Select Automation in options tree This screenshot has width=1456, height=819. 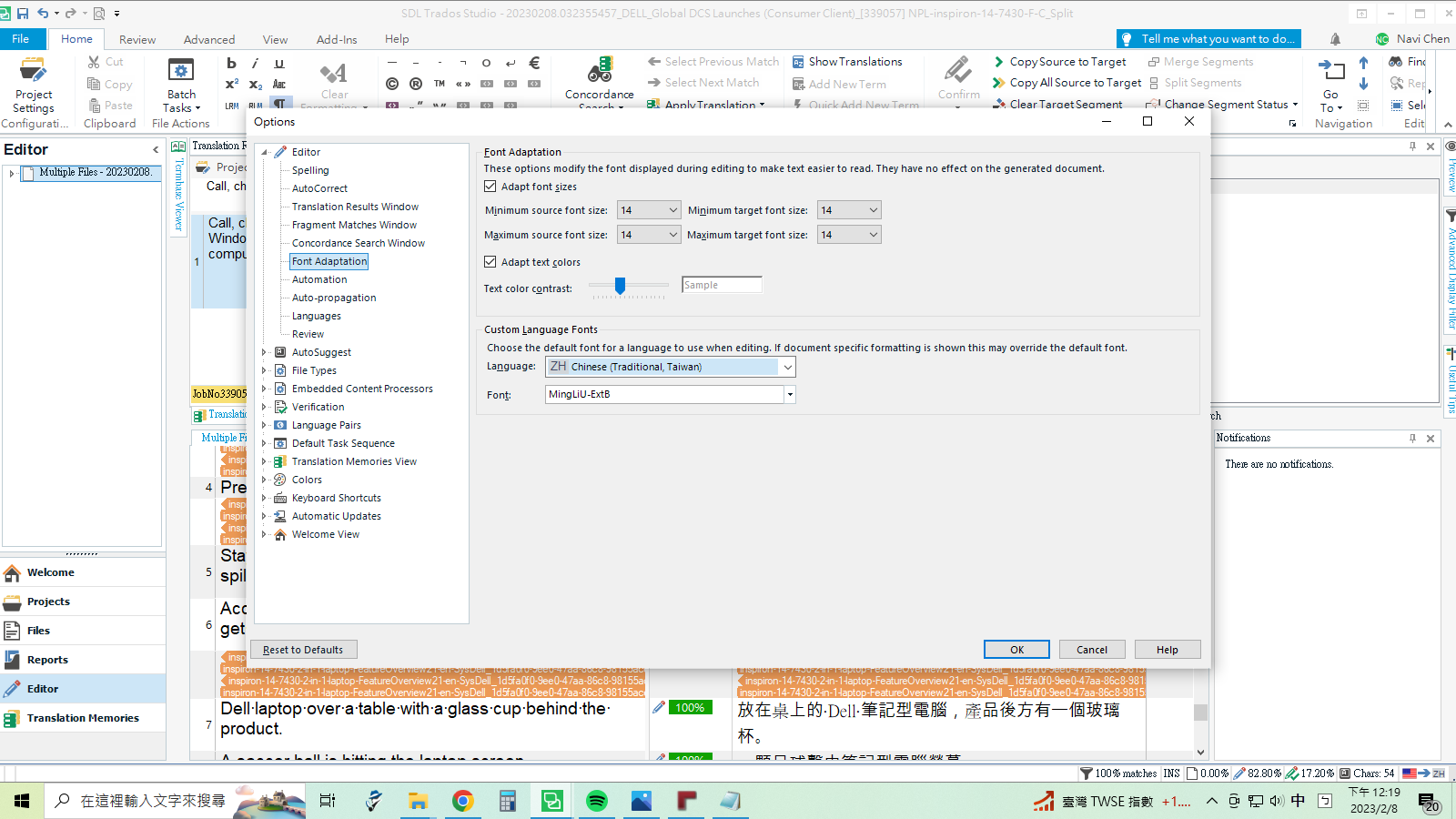tap(319, 279)
